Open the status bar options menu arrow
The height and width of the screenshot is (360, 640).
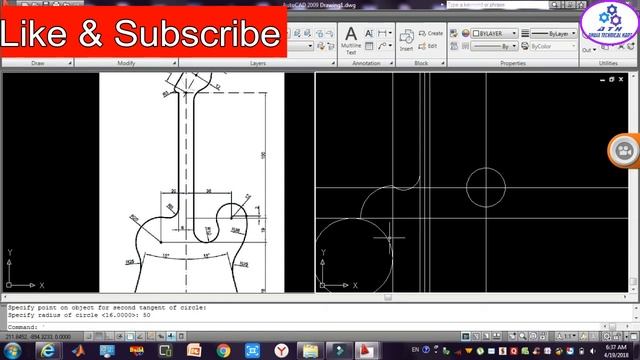click(626, 336)
